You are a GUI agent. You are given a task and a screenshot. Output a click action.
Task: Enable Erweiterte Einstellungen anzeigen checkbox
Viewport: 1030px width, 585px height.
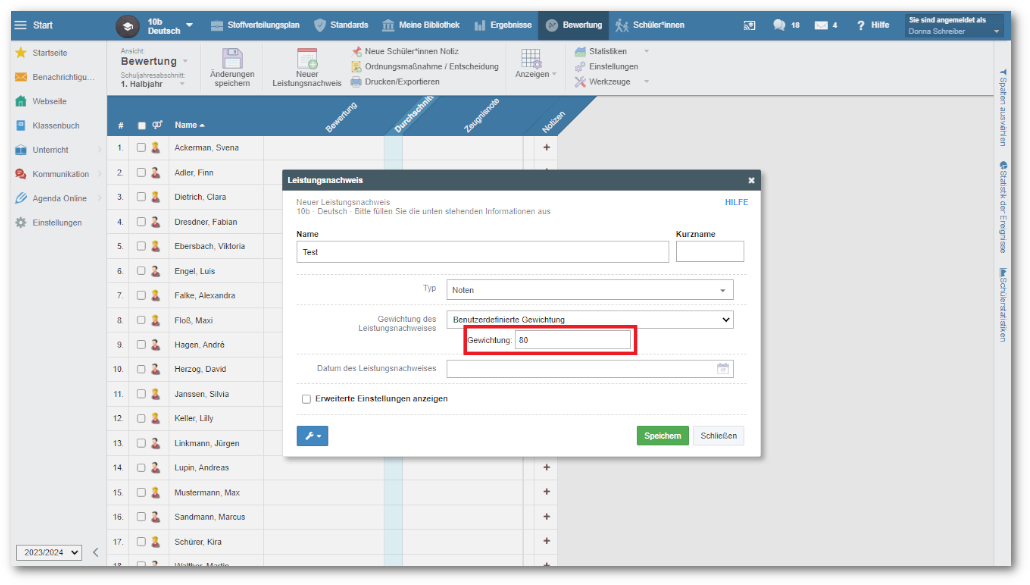pyautogui.click(x=306, y=399)
